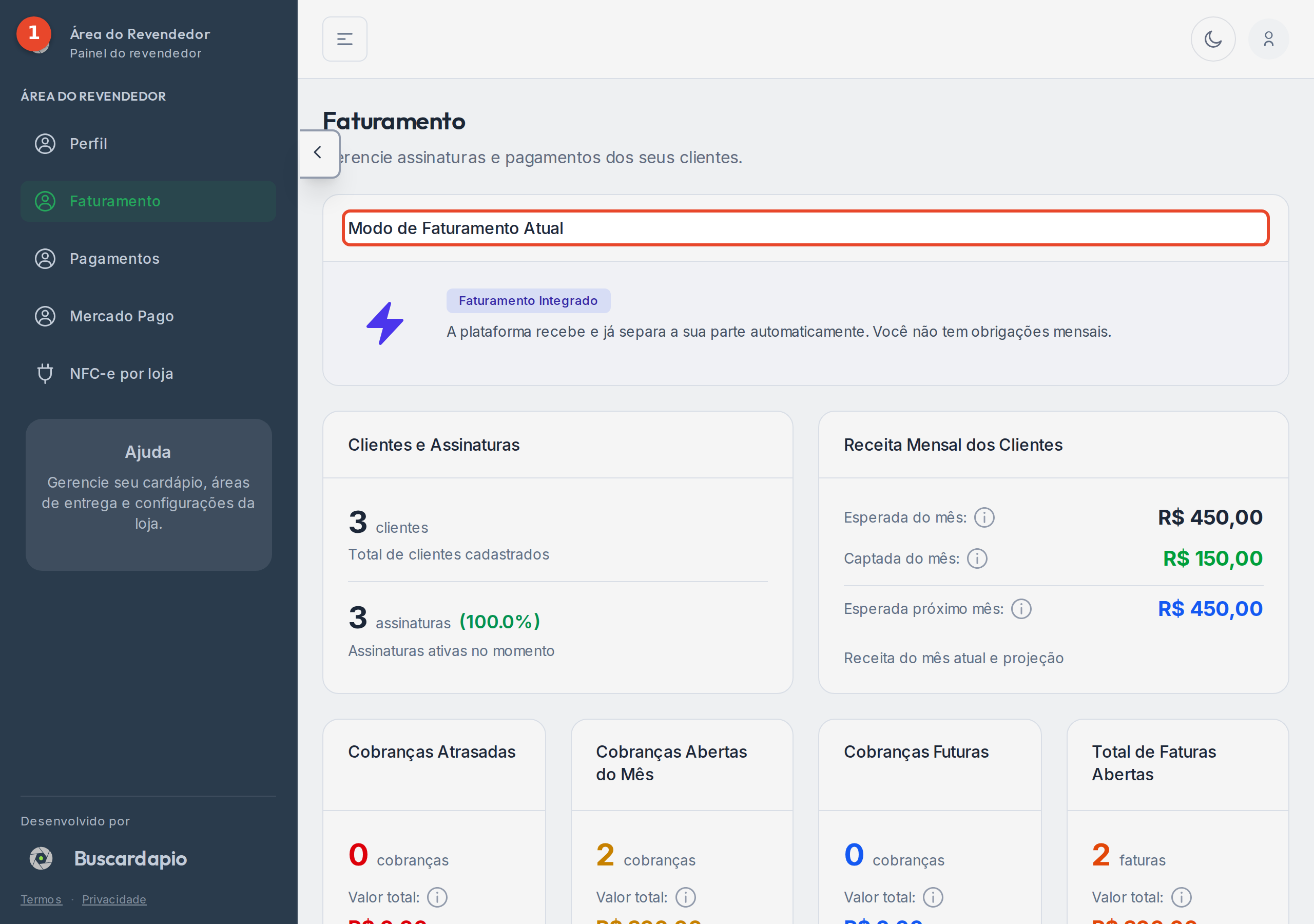The image size is (1314, 924).
Task: Click the Ajuda help card
Action: click(x=148, y=495)
